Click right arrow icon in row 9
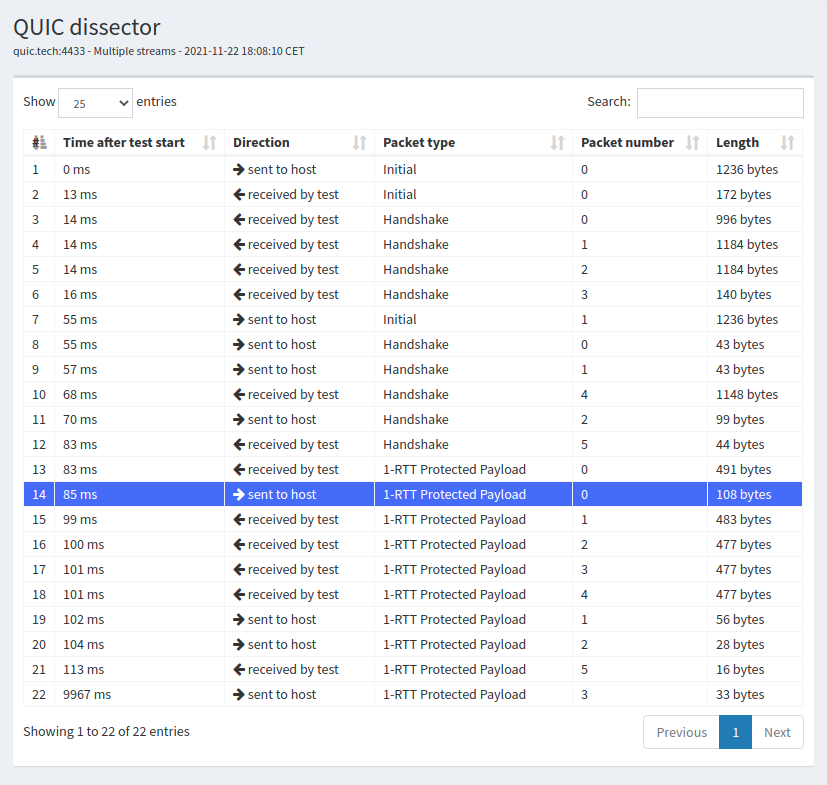 click(239, 369)
